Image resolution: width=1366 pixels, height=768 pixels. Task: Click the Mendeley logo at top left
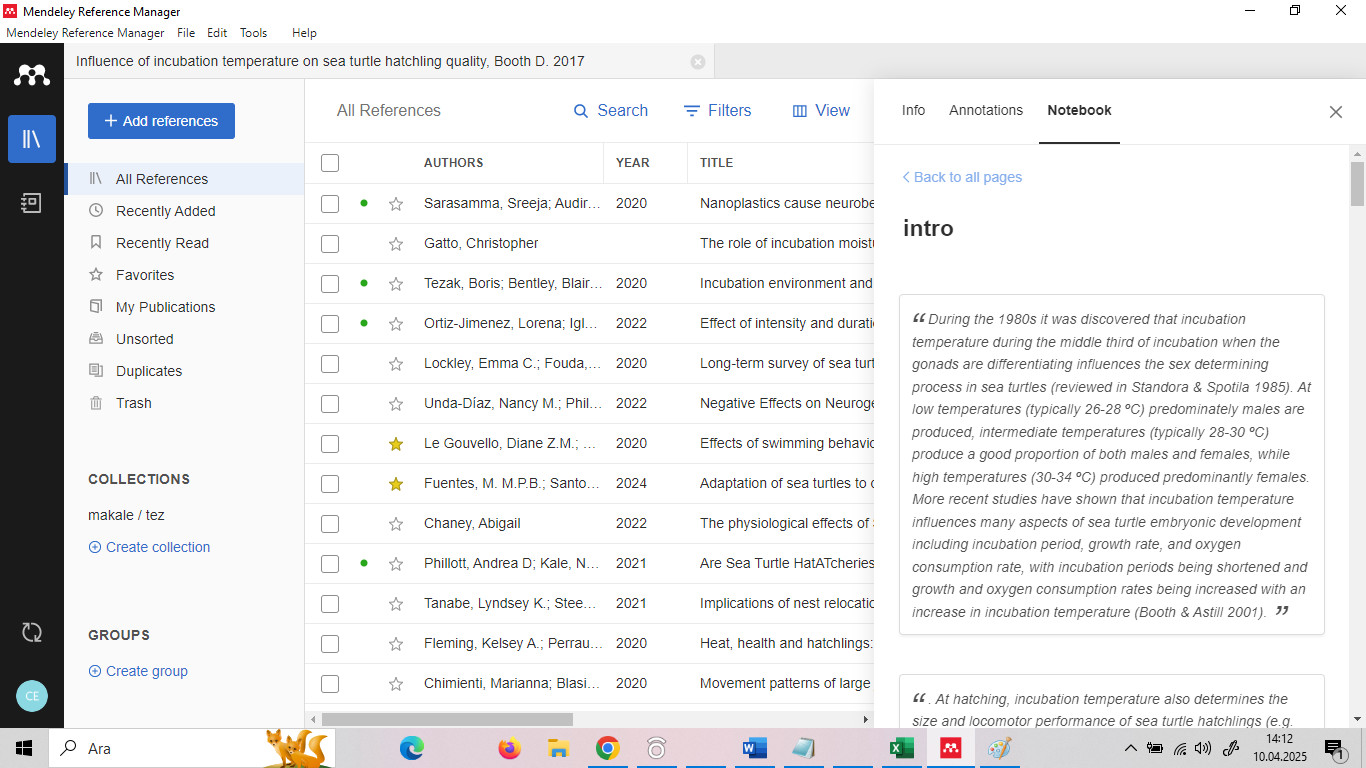click(32, 75)
